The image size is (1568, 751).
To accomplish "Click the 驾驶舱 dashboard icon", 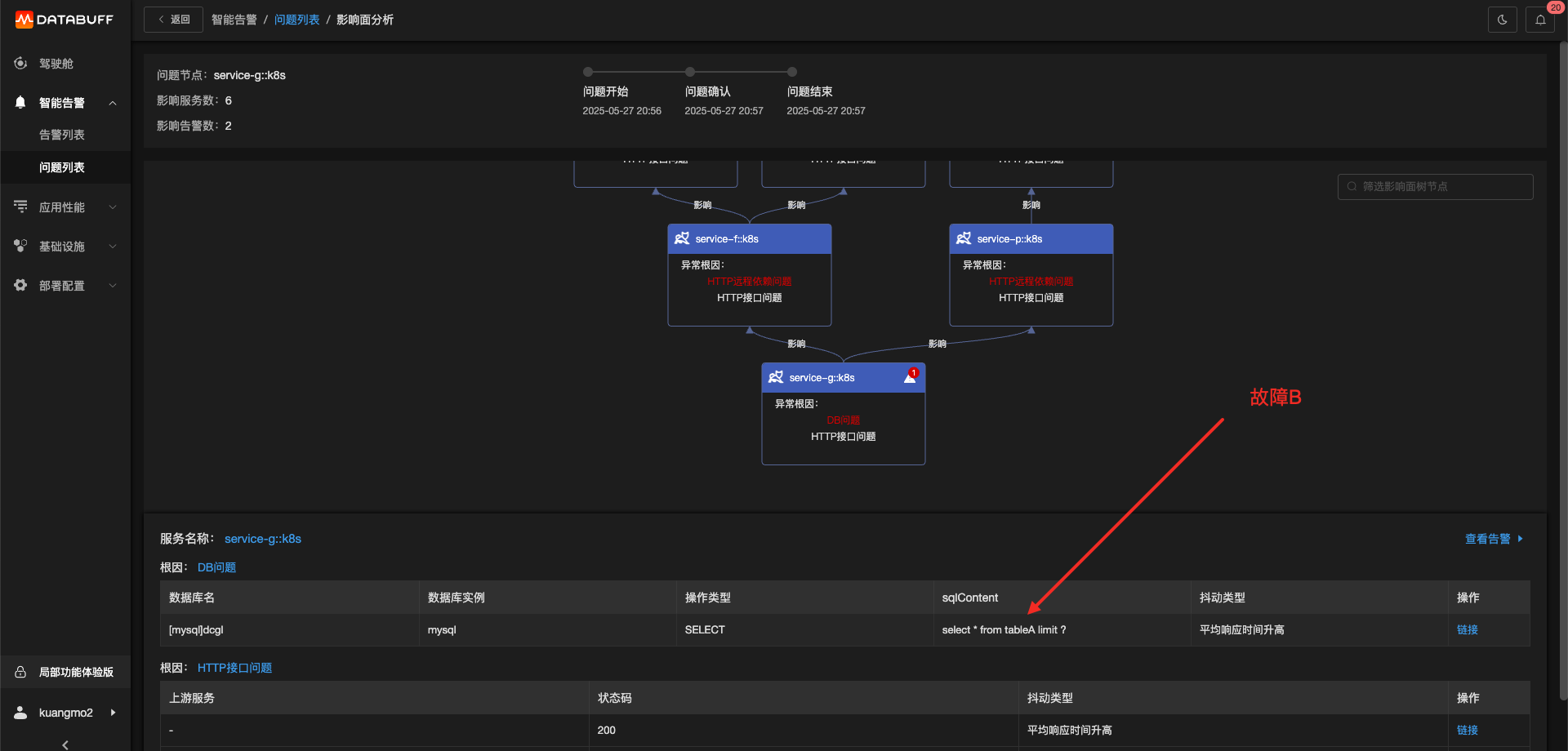I will 20,63.
